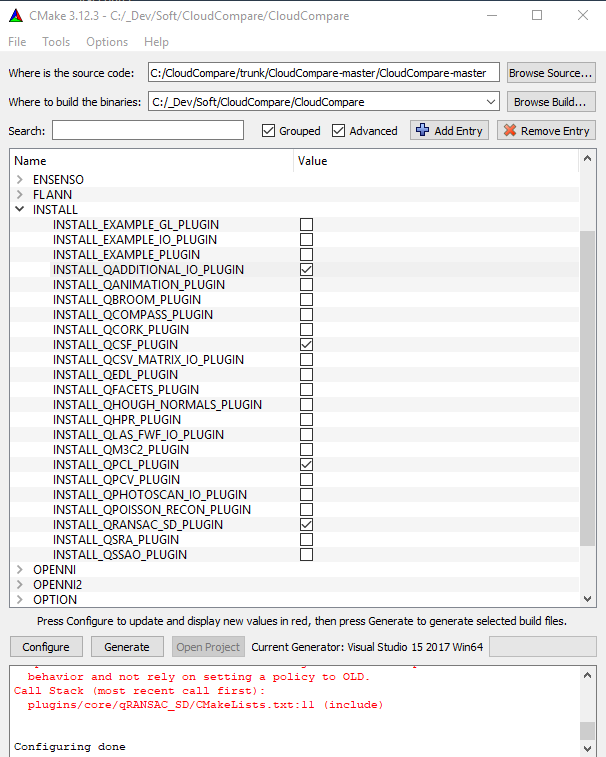
Task: Expand the FLANN group
Action: tap(20, 195)
